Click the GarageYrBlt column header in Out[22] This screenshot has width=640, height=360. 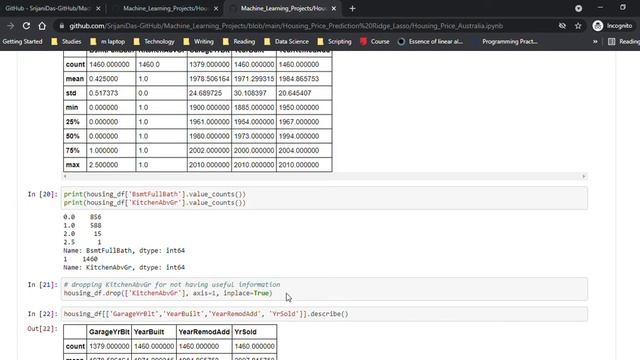(x=109, y=332)
